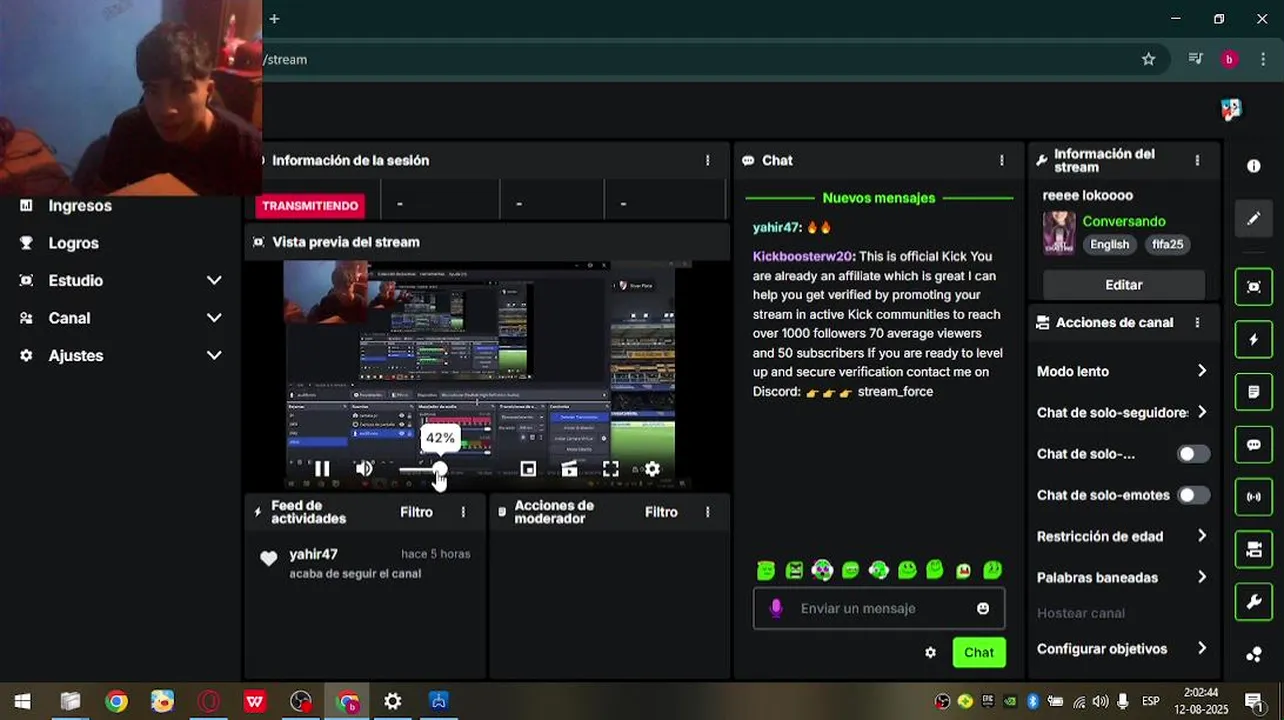Open Windows Start menu
The image size is (1284, 720).
pyautogui.click(x=22, y=701)
